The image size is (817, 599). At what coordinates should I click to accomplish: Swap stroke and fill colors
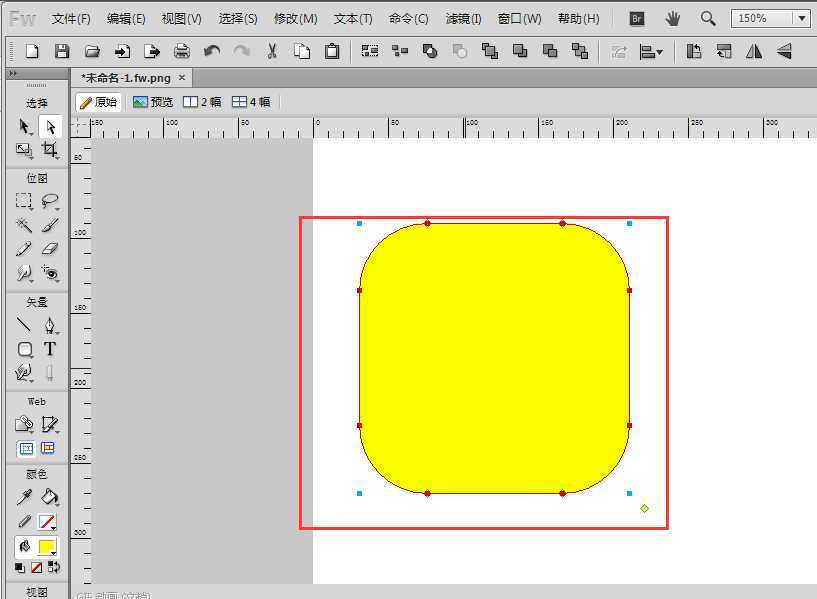point(54,567)
